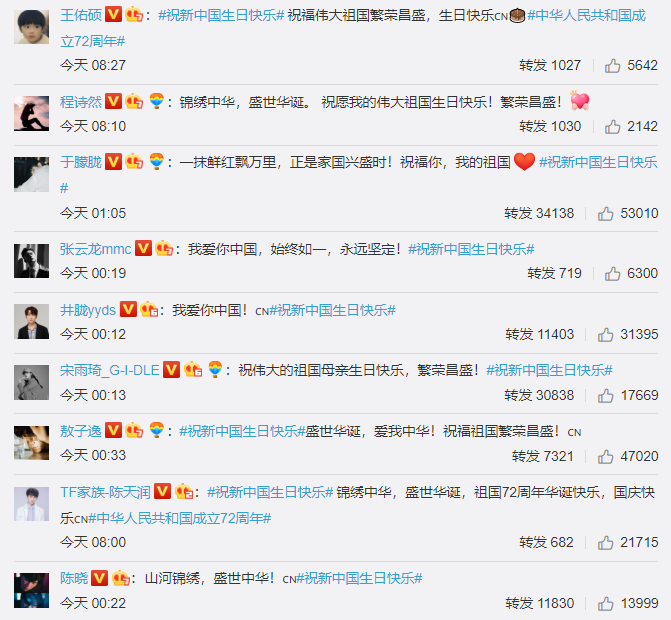Click 转发 30838 repost button
This screenshot has width=671, height=620.
pos(539,395)
